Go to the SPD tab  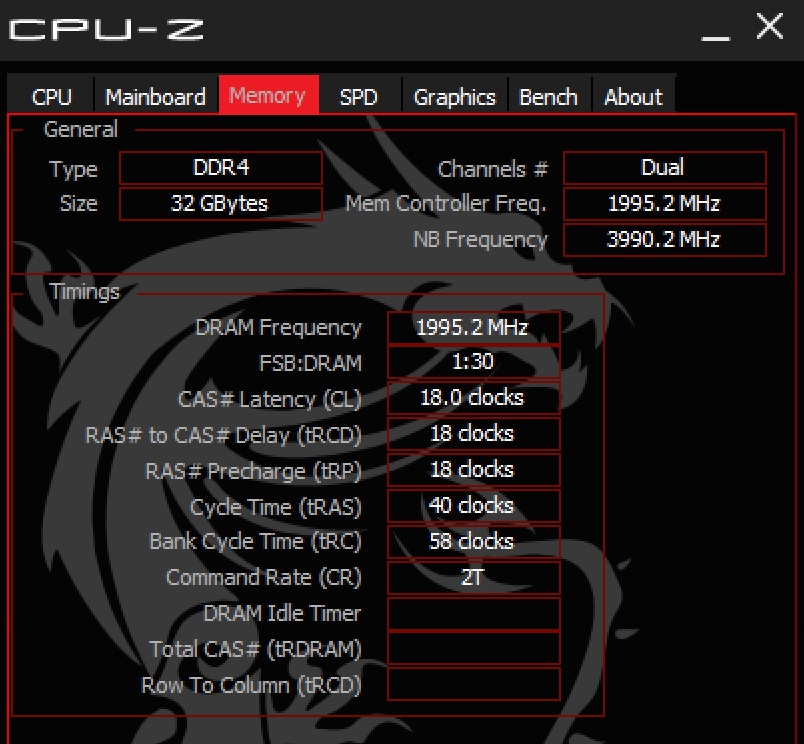(x=358, y=95)
